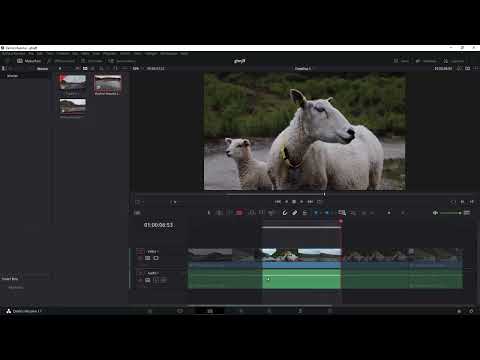
Task: Switch to the Color page
Action: (x=269, y=311)
